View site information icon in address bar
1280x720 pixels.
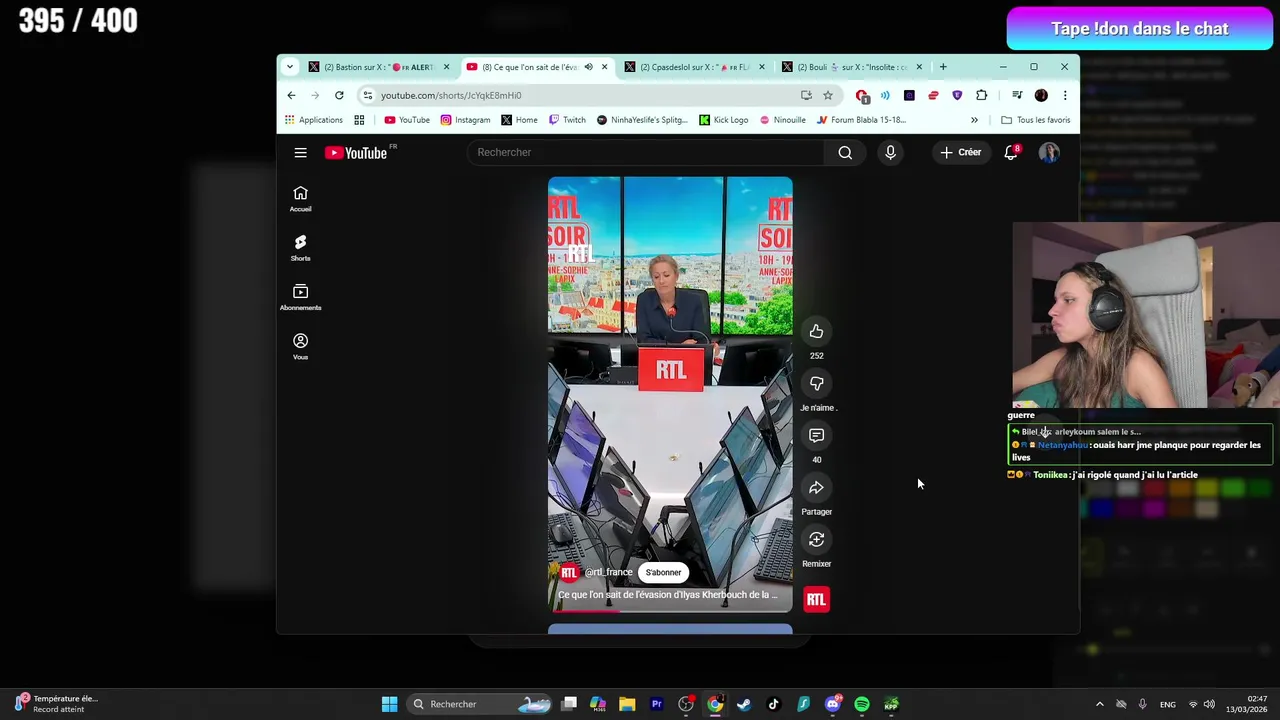[368, 95]
